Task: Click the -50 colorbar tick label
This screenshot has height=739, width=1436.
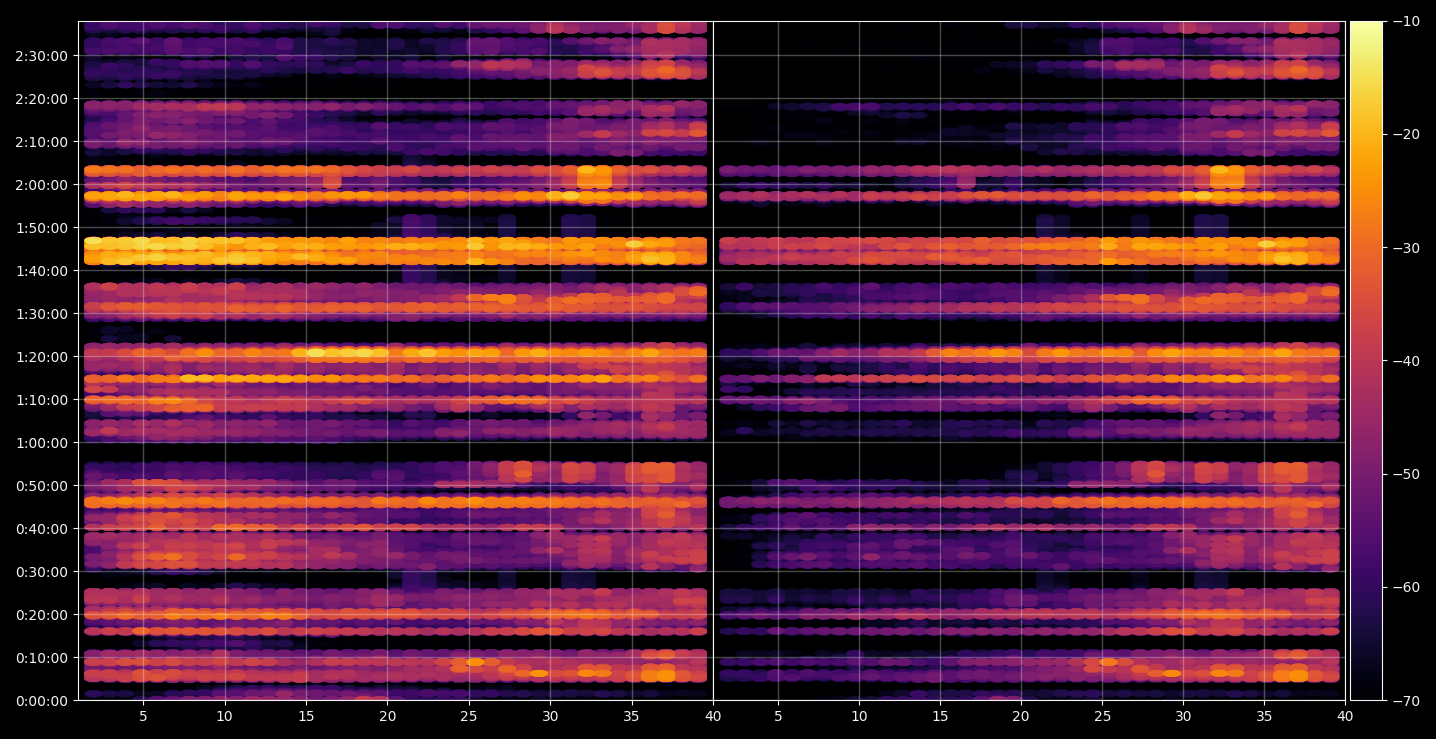Action: click(x=1404, y=474)
